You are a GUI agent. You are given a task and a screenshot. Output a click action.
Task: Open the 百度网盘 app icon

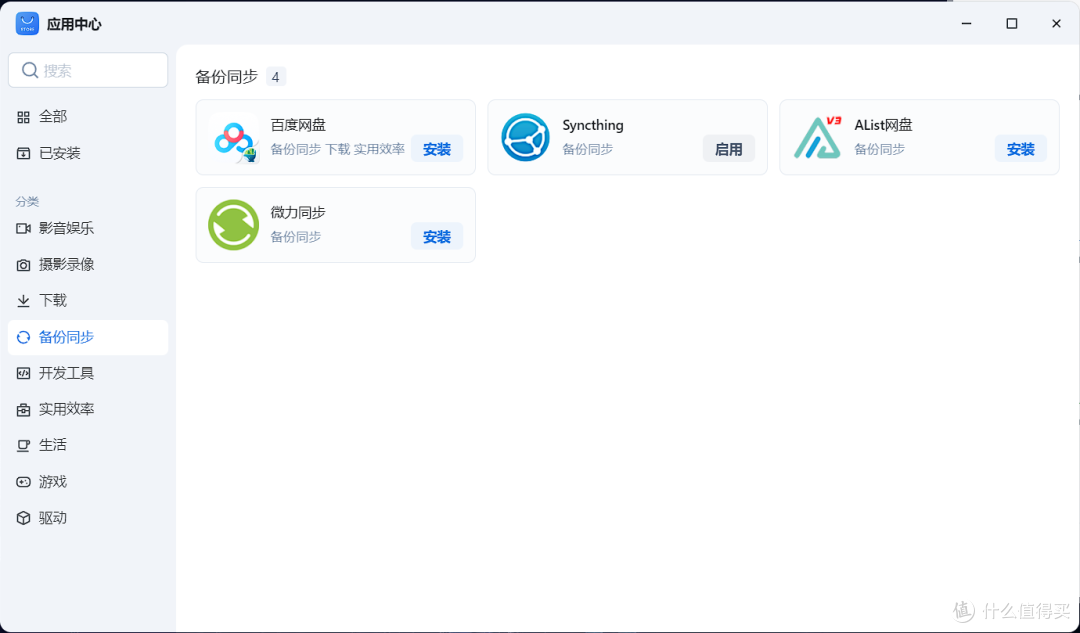[233, 137]
